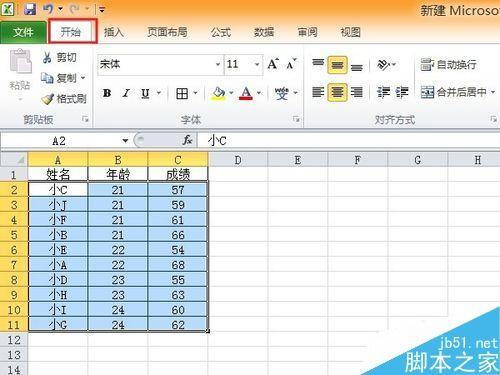
Task: Expand the font size dropdown arrow
Action: (x=257, y=64)
